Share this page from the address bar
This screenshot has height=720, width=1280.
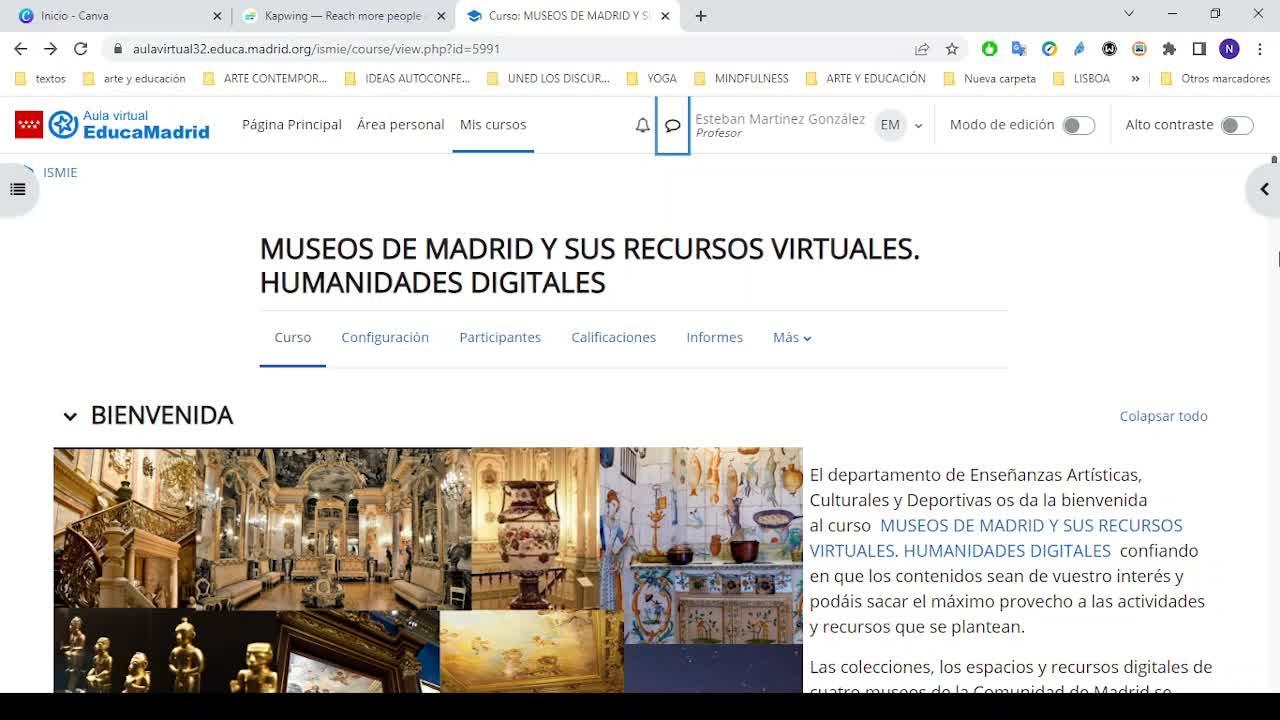(922, 48)
